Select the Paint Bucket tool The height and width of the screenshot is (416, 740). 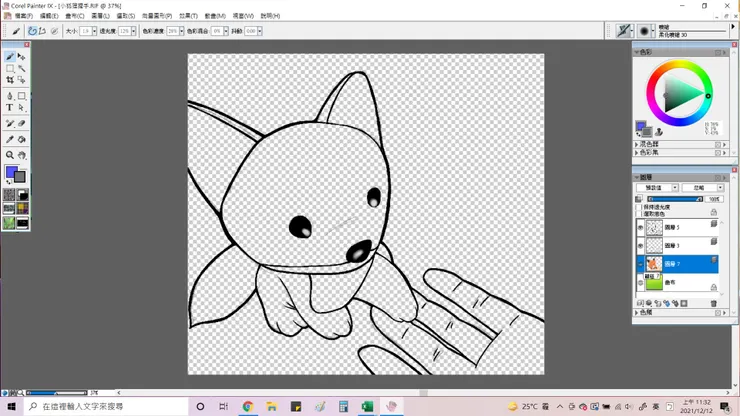pos(22,139)
